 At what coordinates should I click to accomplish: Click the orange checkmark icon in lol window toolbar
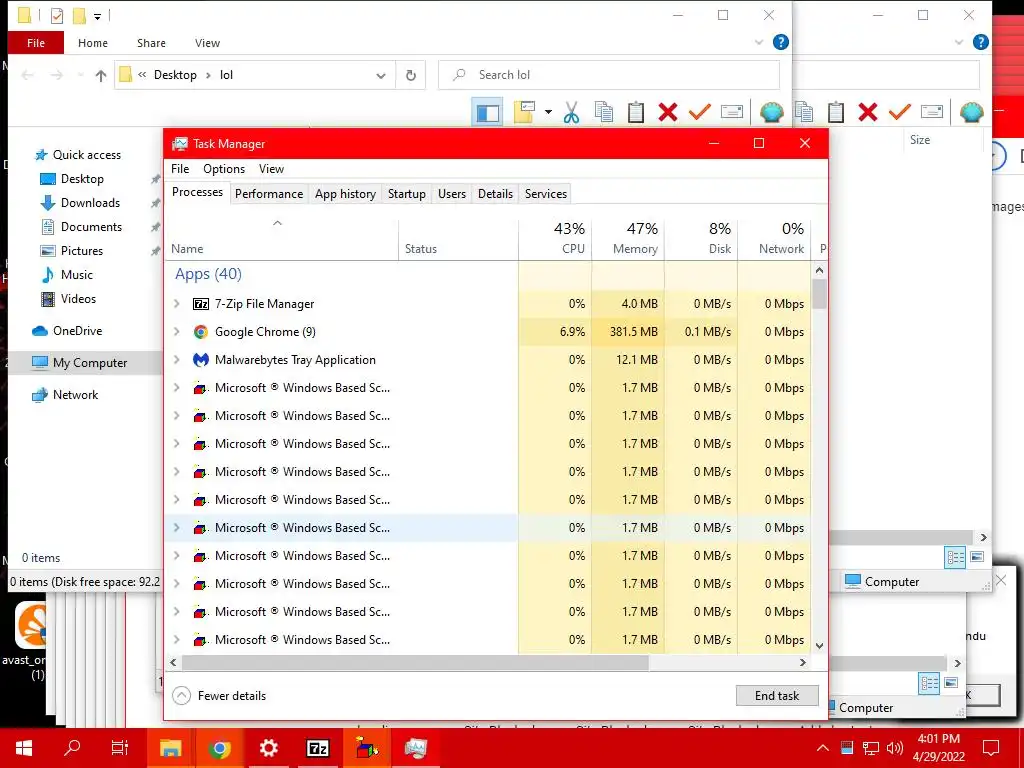[699, 112]
